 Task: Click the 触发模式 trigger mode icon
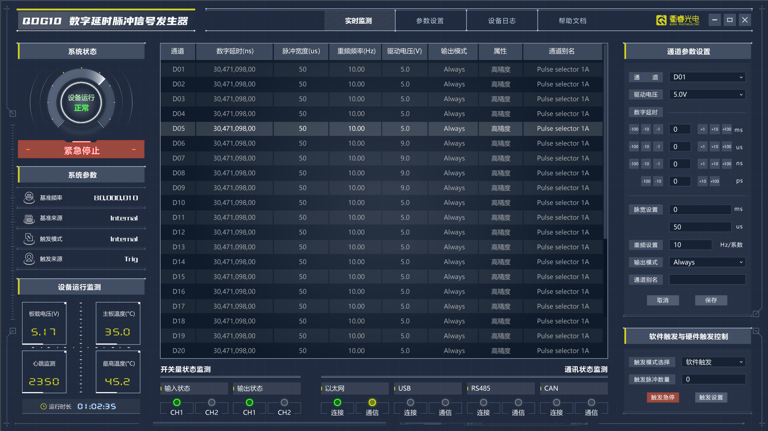[29, 239]
